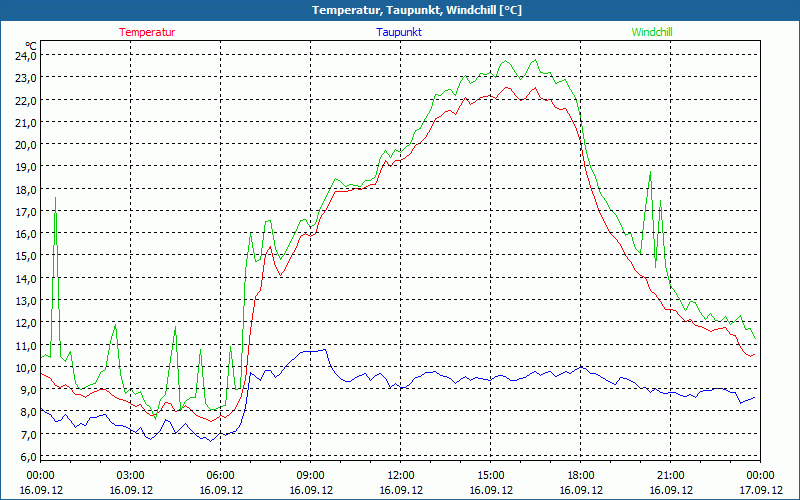The image size is (800, 500).
Task: Click the 24,0 y-axis value
Action: [x=26, y=56]
